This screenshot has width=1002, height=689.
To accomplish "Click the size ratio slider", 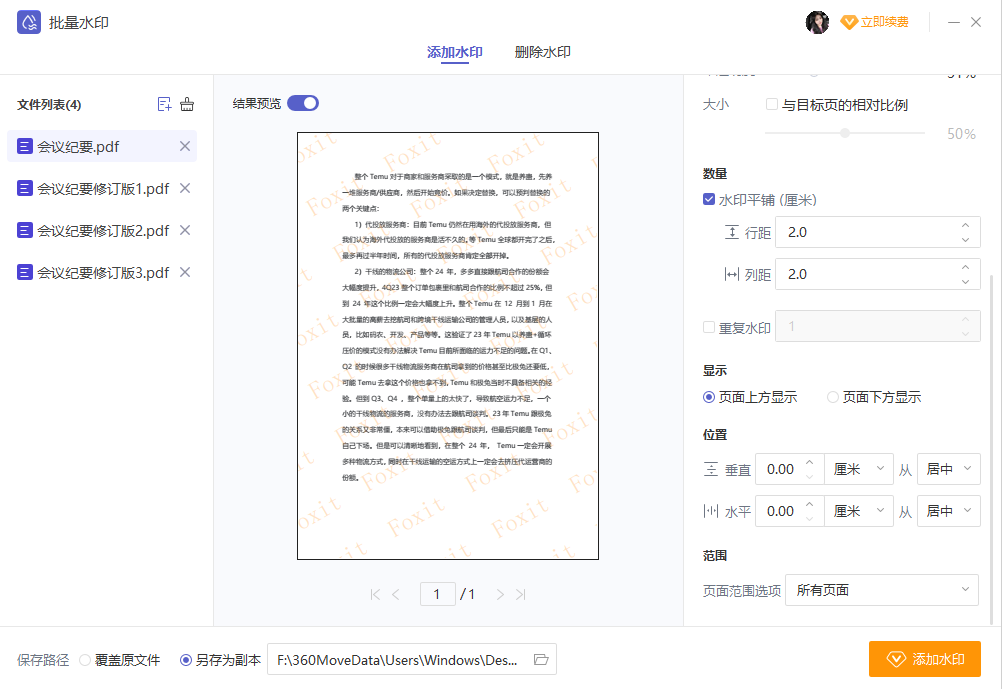I will coord(845,133).
